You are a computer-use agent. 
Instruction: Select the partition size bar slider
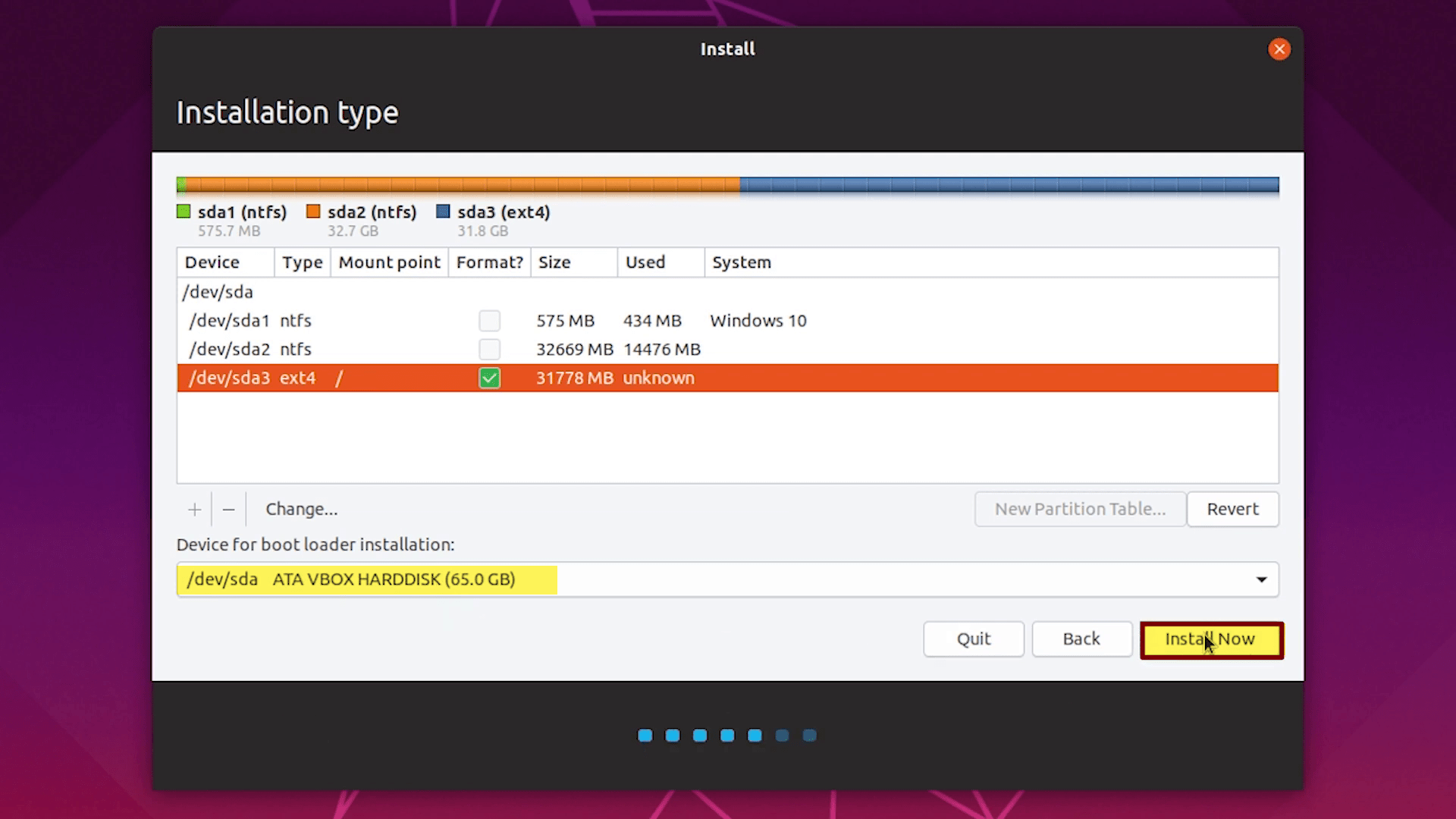click(739, 185)
